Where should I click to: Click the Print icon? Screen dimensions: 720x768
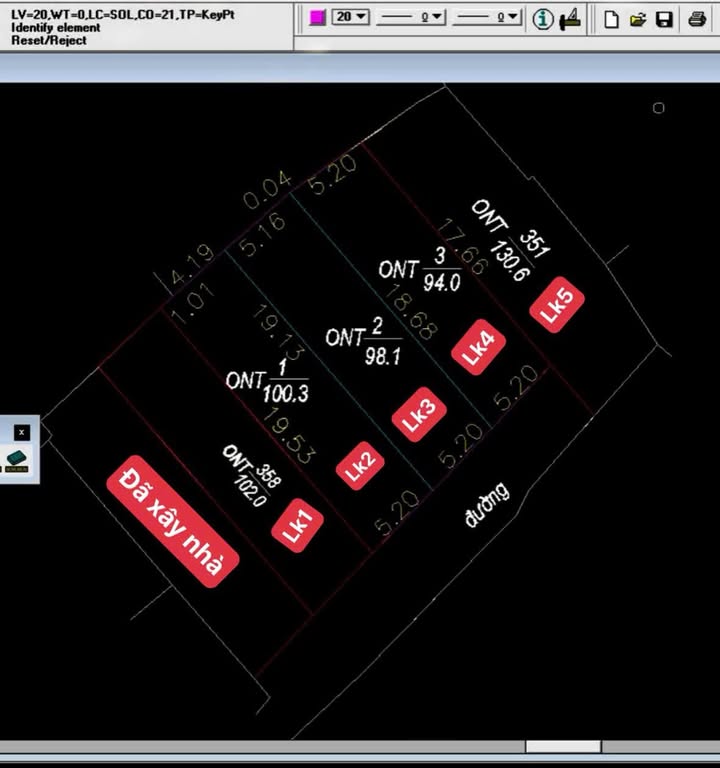697,19
